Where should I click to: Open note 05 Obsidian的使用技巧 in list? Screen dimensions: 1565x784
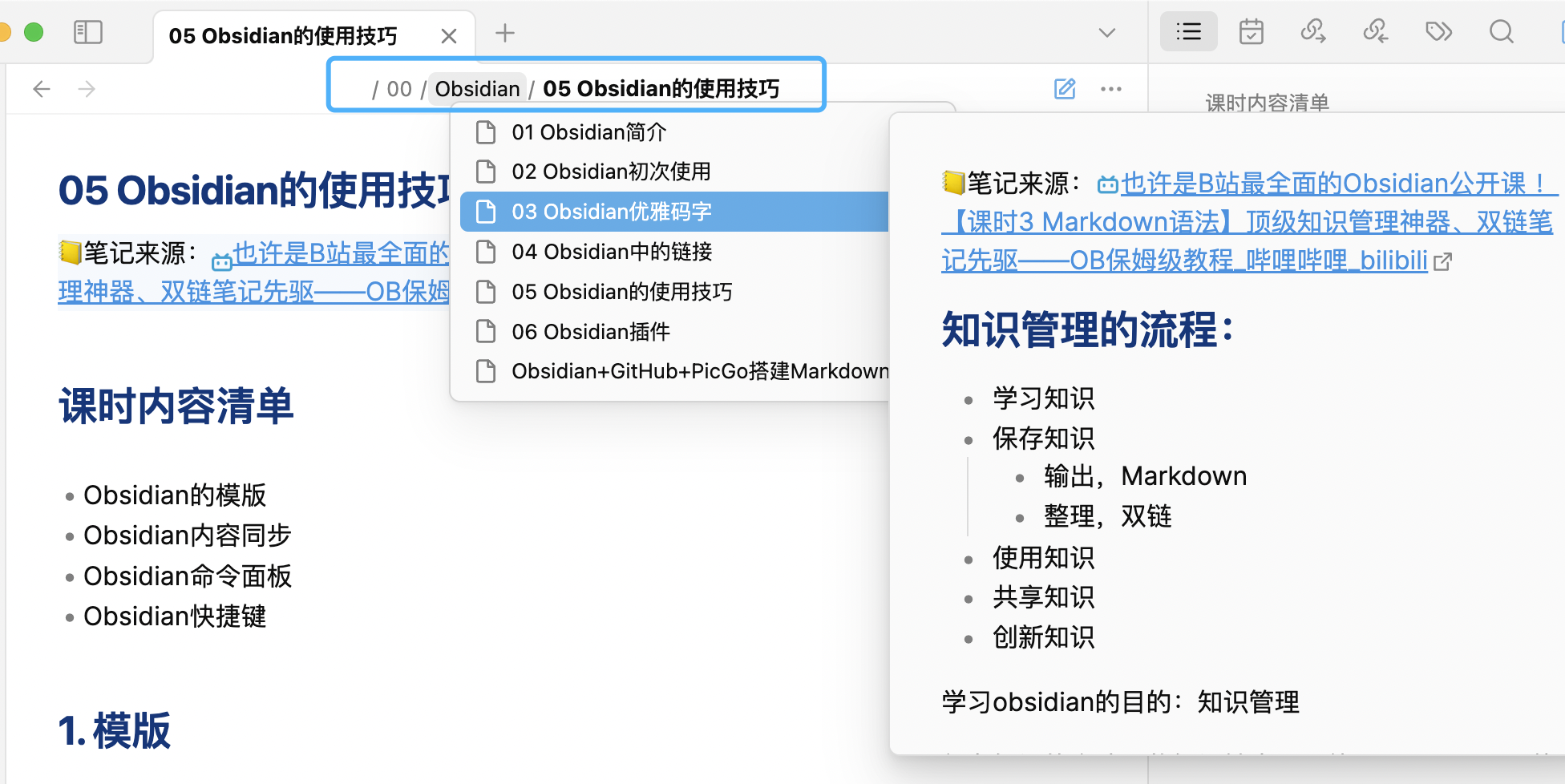pyautogui.click(x=673, y=292)
